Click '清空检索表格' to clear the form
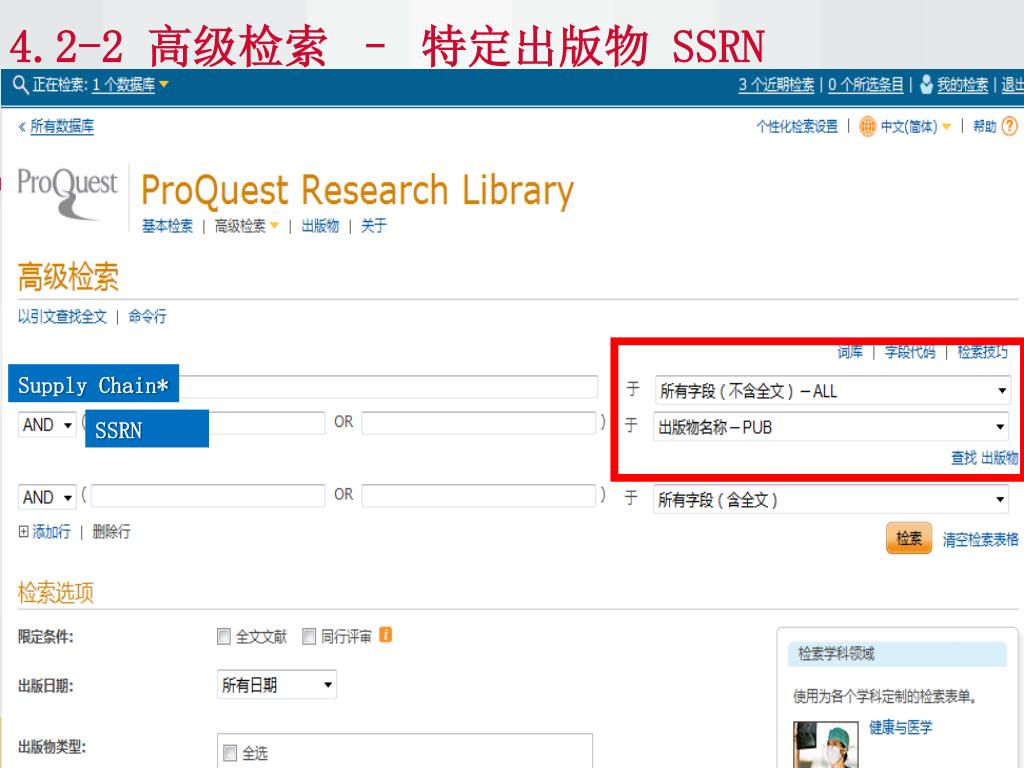Image resolution: width=1024 pixels, height=768 pixels. tap(980, 539)
